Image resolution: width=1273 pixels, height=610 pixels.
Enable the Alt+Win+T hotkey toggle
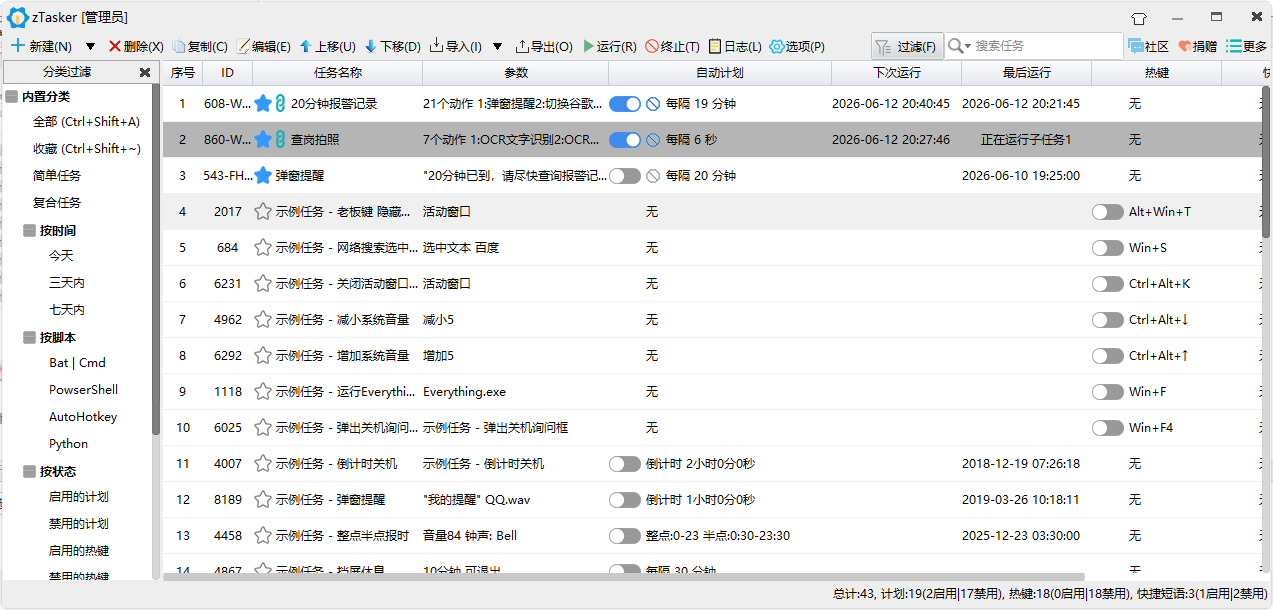1108,211
